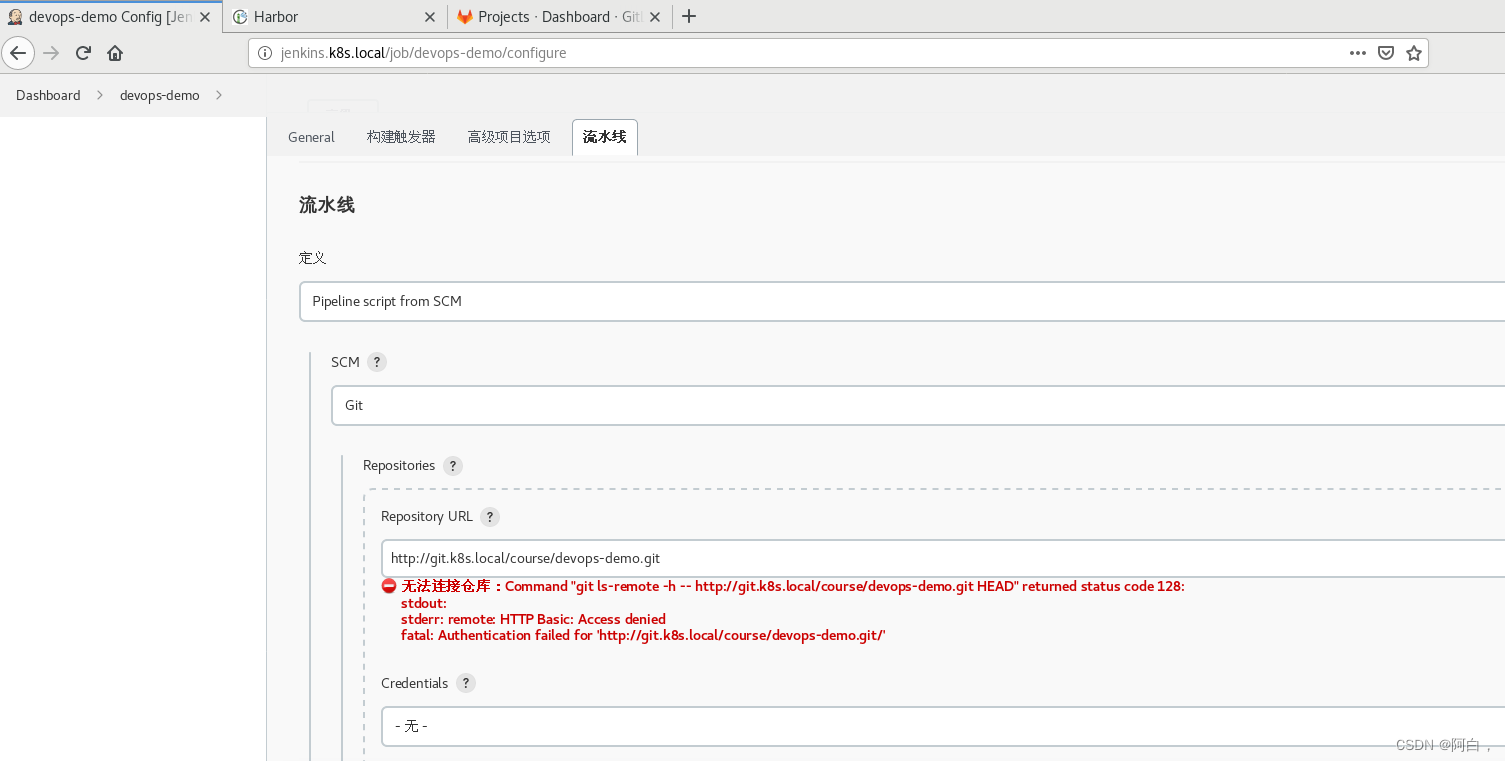Show site information icon in address bar
Image resolution: width=1505 pixels, height=761 pixels.
point(264,53)
